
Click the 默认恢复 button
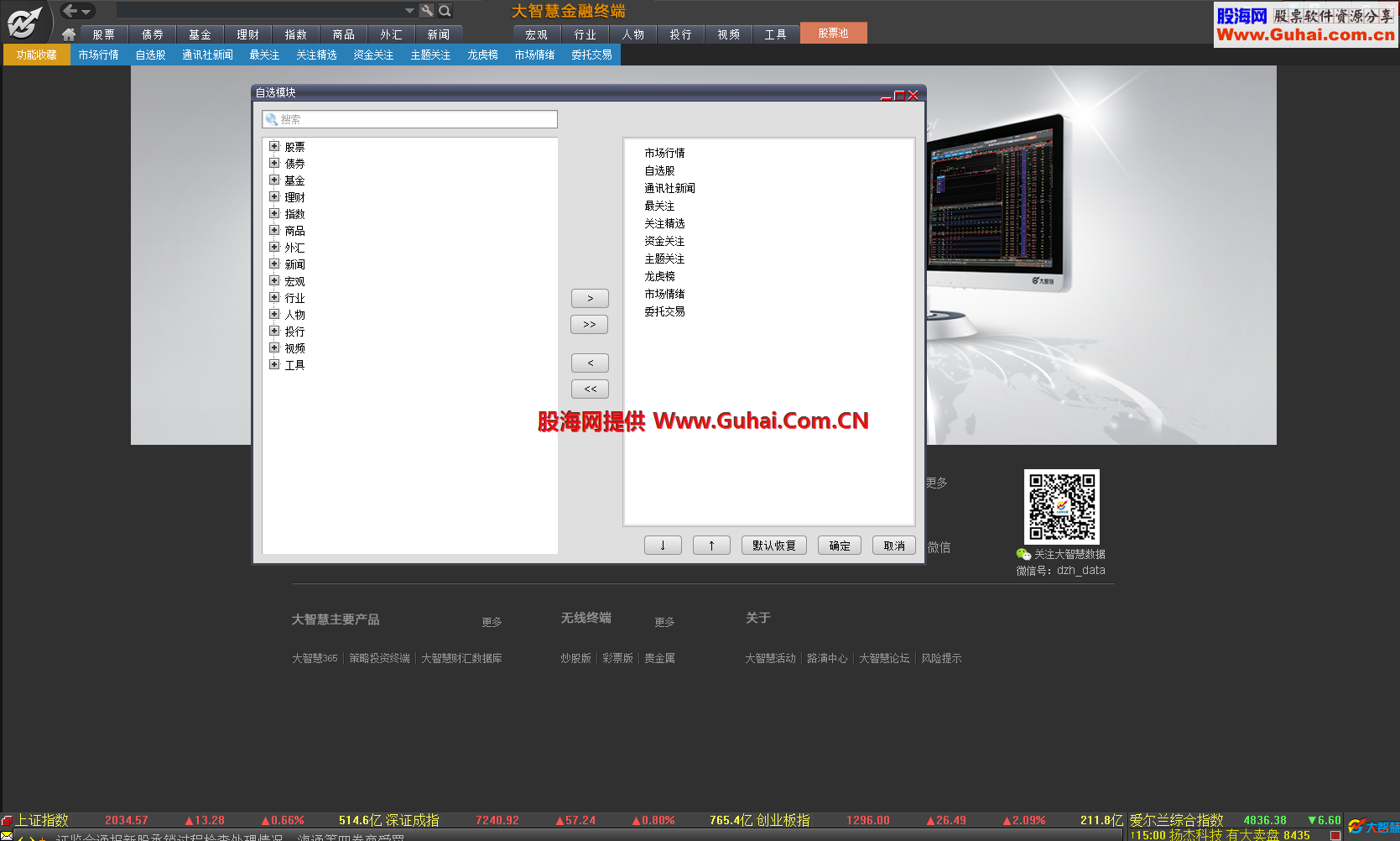click(774, 546)
